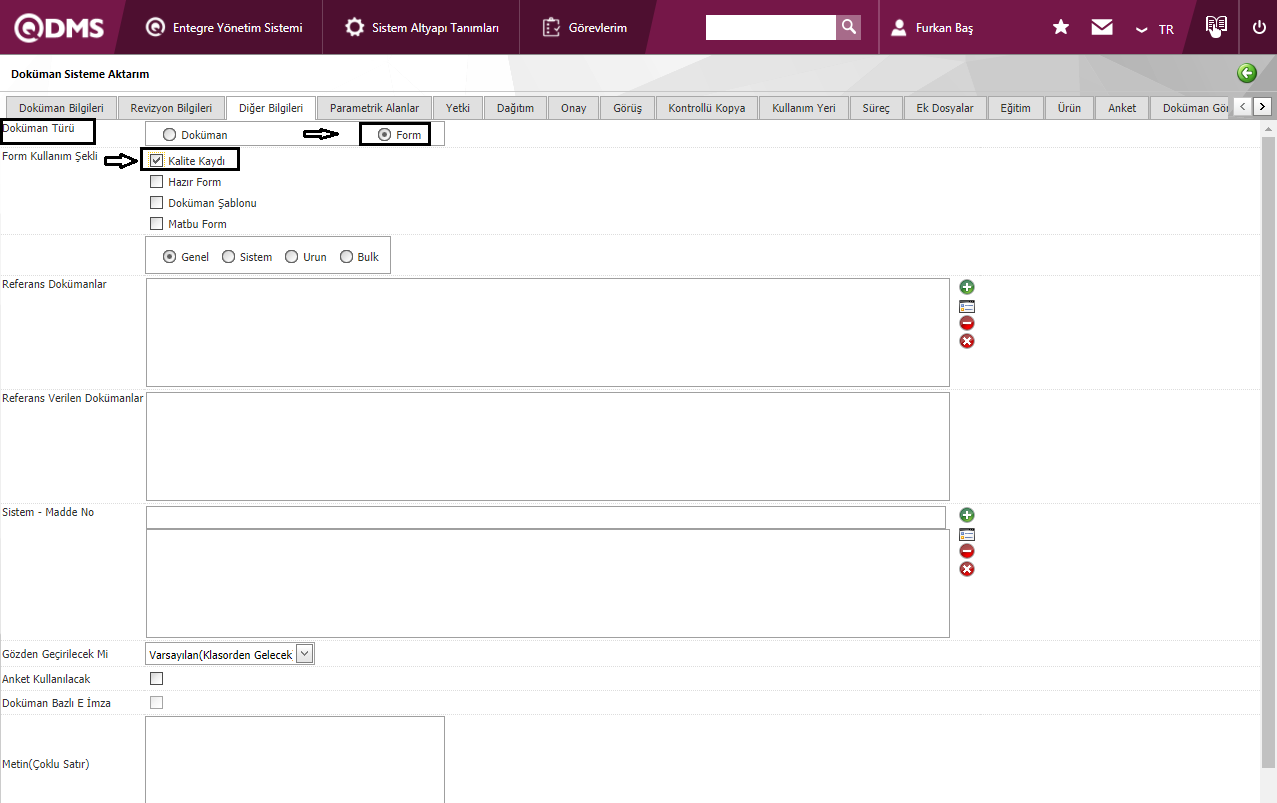Image resolution: width=1277 pixels, height=803 pixels.
Task: Toggle the Kalite Kaydı checkbox
Action: tap(156, 160)
